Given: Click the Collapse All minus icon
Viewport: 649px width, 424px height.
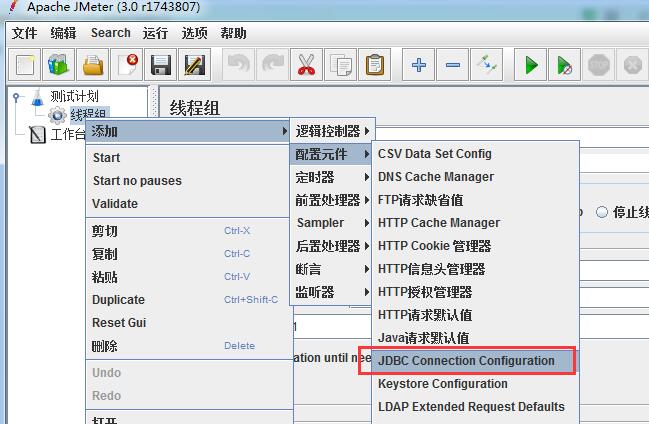Looking at the screenshot, I should [x=453, y=65].
